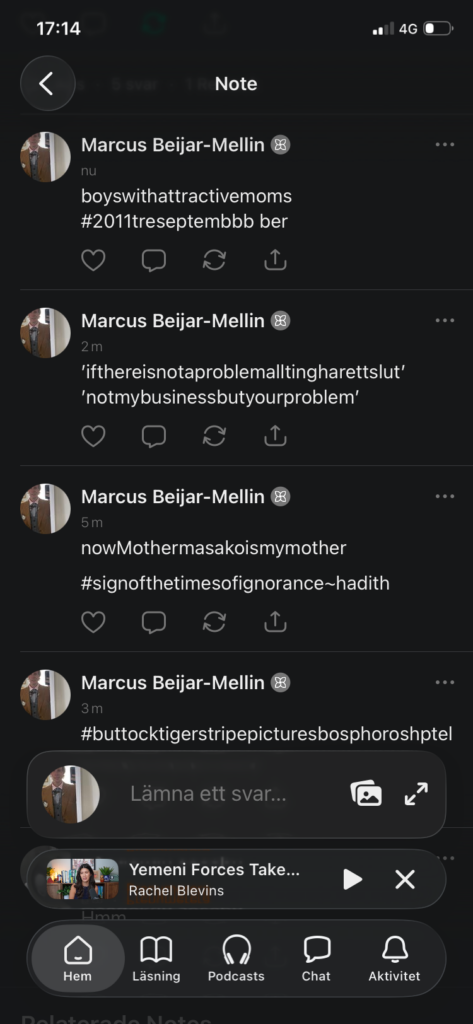This screenshot has height=1024, width=473.
Task: Open Marcus Beijar-Mellin's profile from the top note
Action: tap(172, 144)
